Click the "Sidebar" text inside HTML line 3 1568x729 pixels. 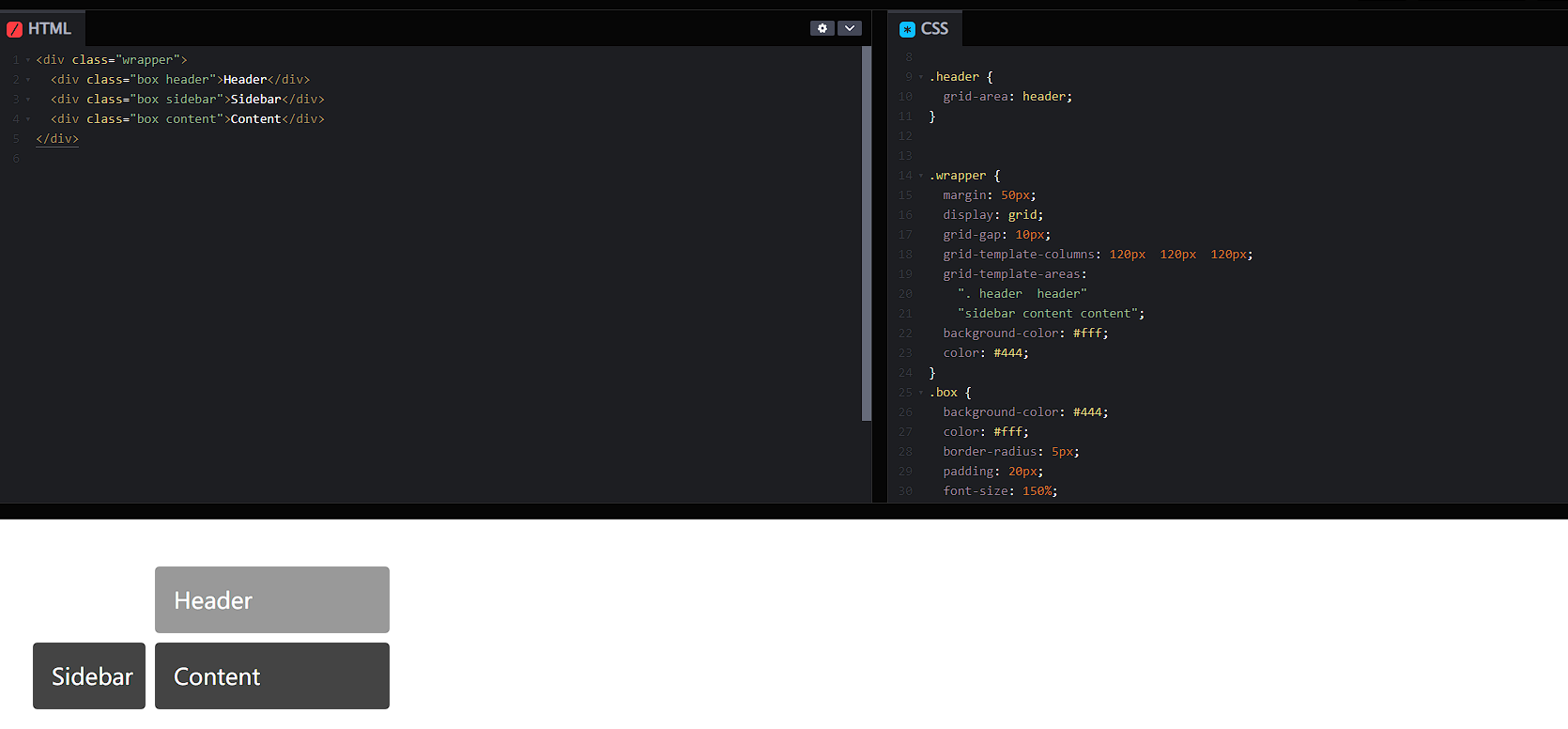256,100
